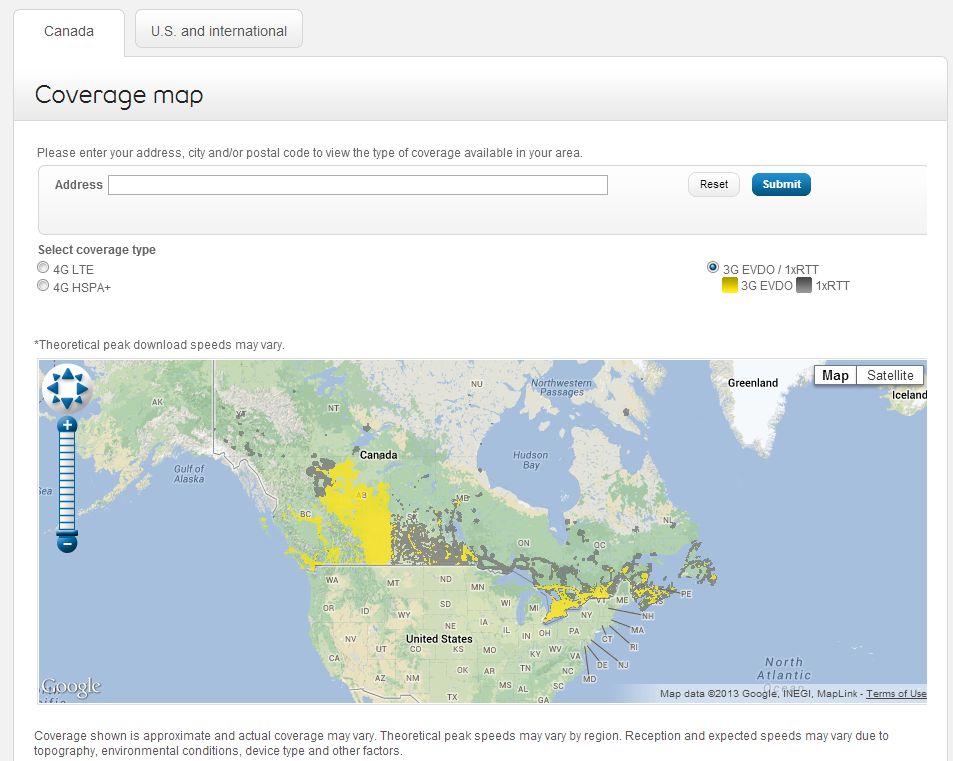Open the Terms of Use link

896,694
